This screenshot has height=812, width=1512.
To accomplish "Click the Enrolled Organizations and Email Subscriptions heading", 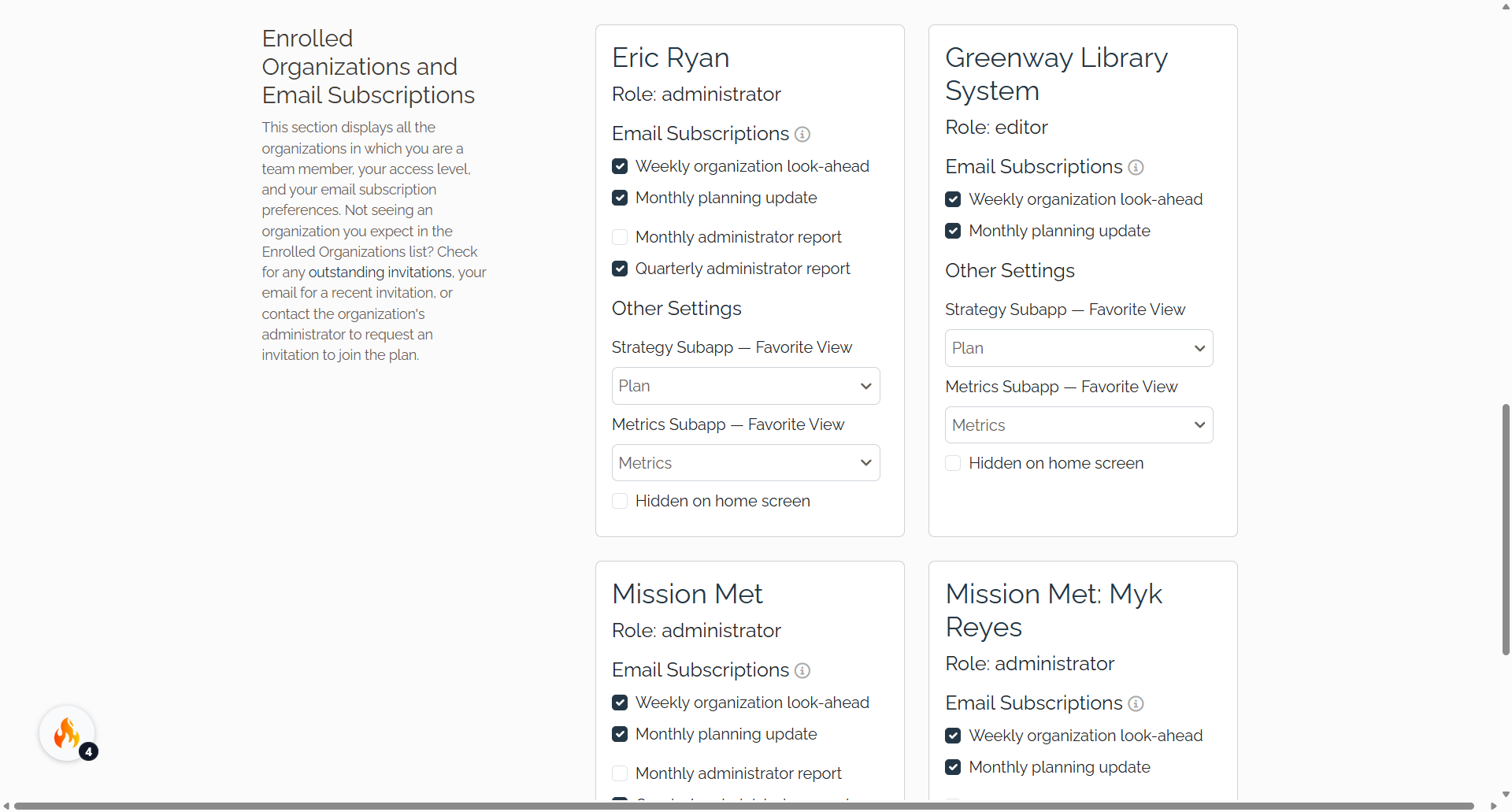I will point(369,67).
